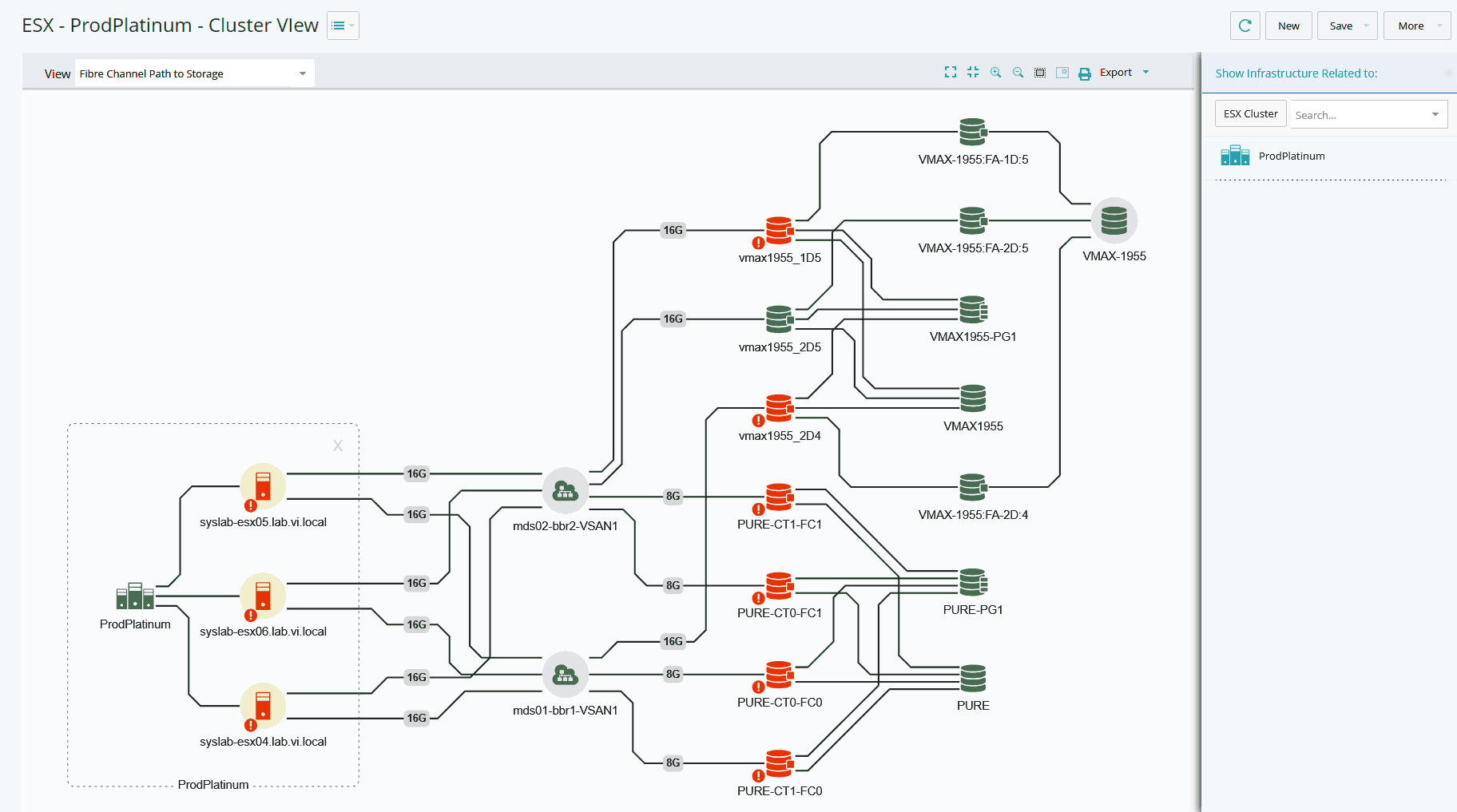Select the syslab-esx05.lab.vi.local host node
The width and height of the screenshot is (1457, 812).
click(x=263, y=486)
